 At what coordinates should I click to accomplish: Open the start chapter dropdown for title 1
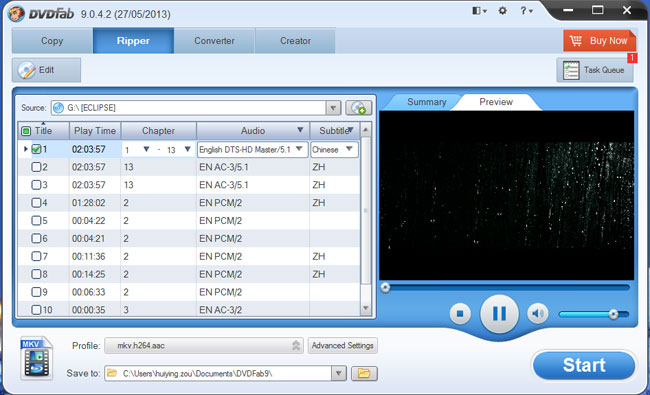click(x=146, y=149)
